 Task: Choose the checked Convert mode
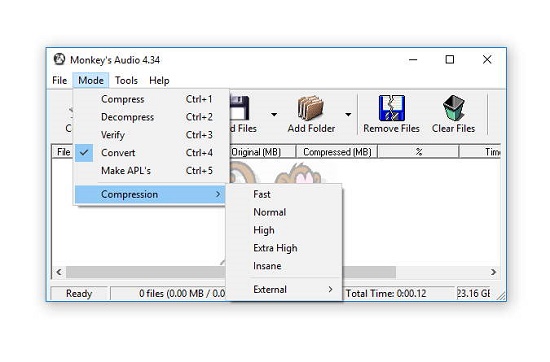coord(150,153)
